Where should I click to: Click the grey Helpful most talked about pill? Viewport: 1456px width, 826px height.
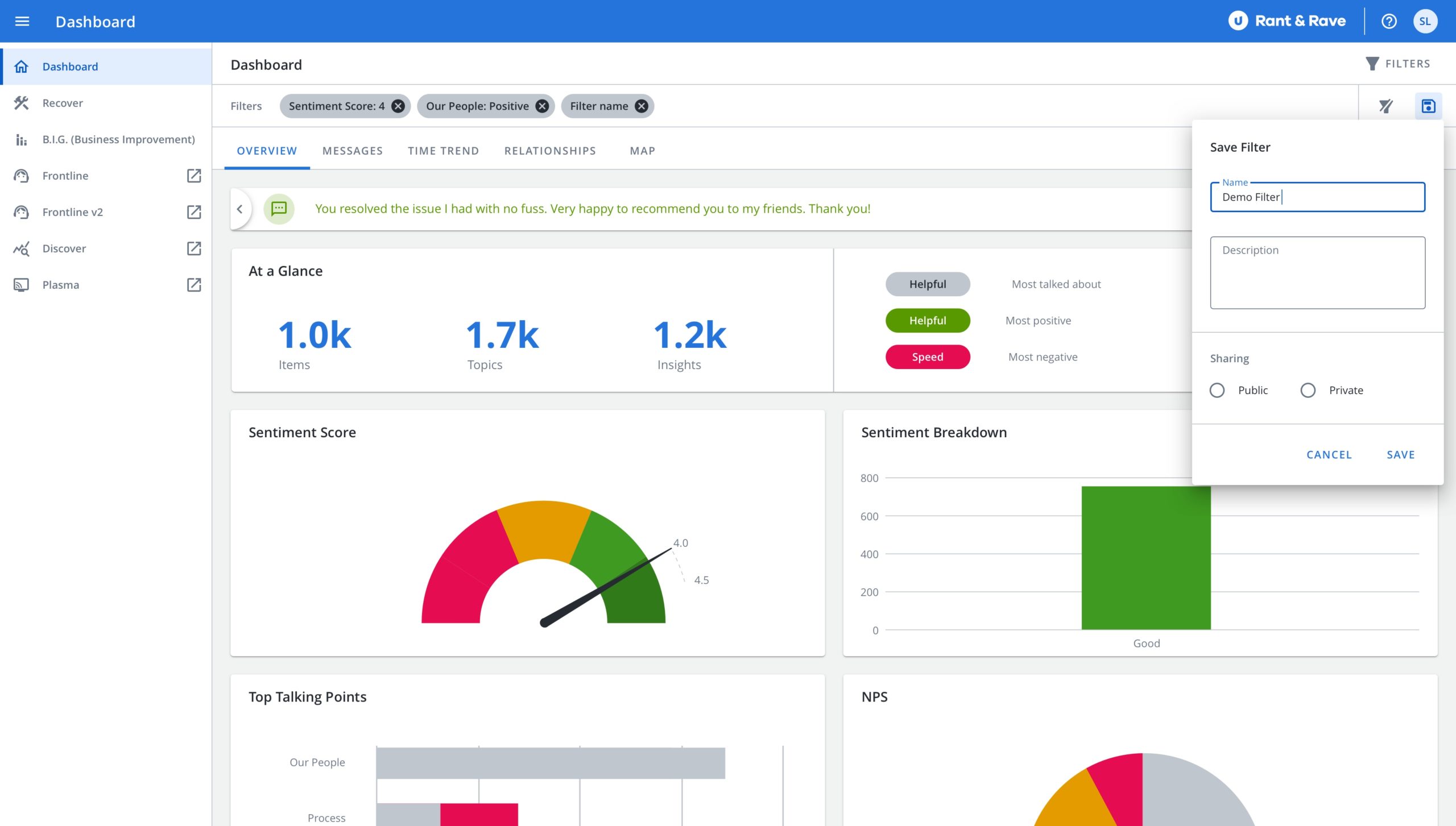(x=928, y=284)
